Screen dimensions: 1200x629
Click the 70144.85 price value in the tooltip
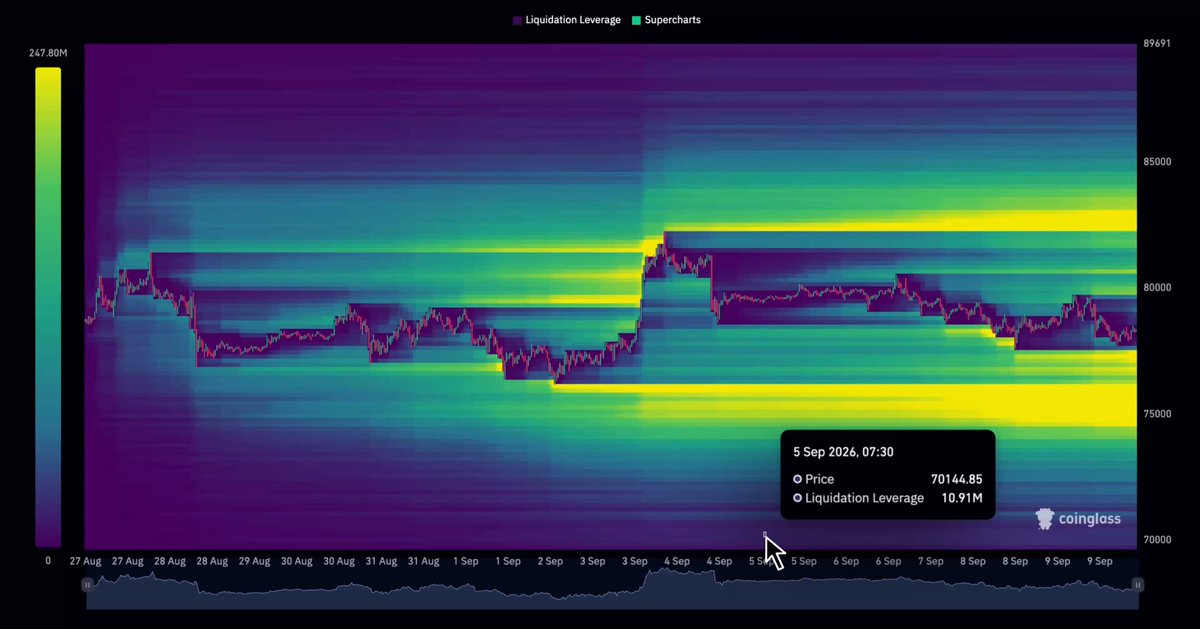(x=956, y=479)
